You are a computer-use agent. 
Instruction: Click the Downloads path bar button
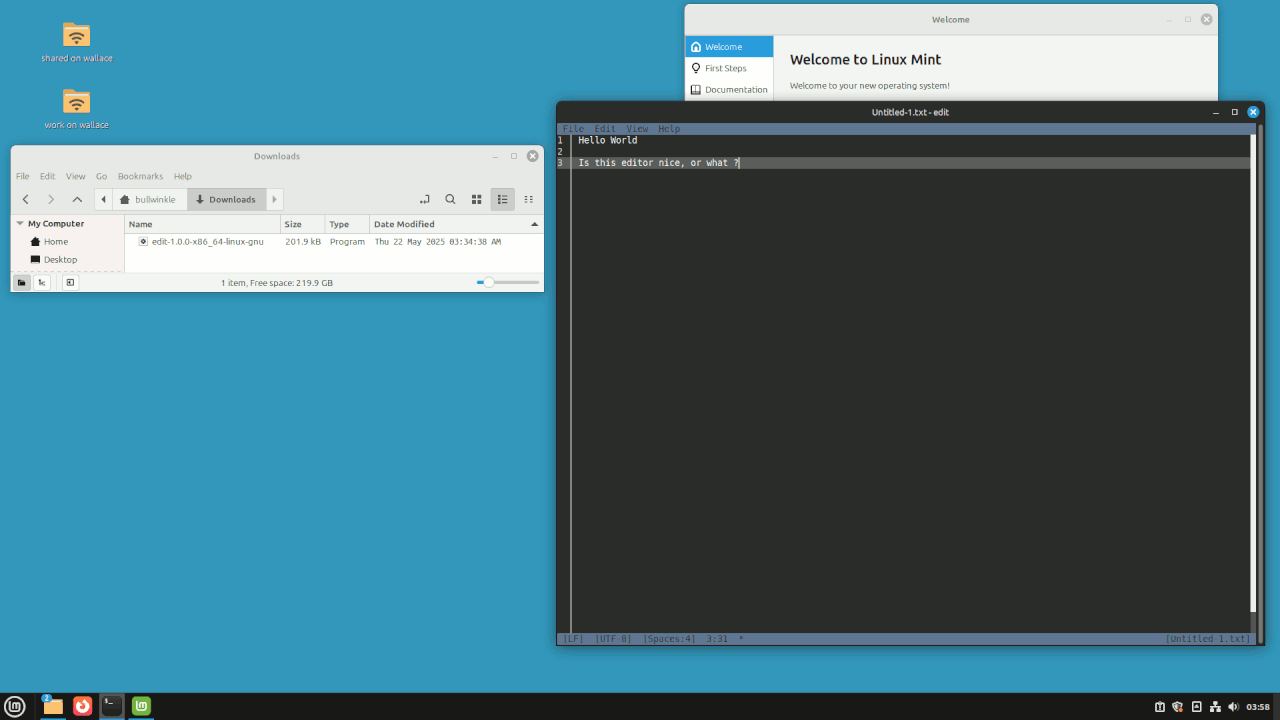(226, 199)
